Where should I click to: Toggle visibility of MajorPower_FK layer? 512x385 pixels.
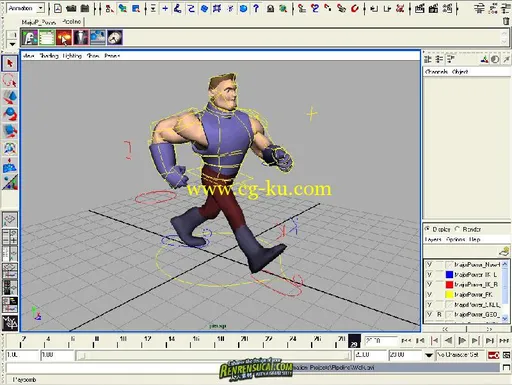[429, 295]
